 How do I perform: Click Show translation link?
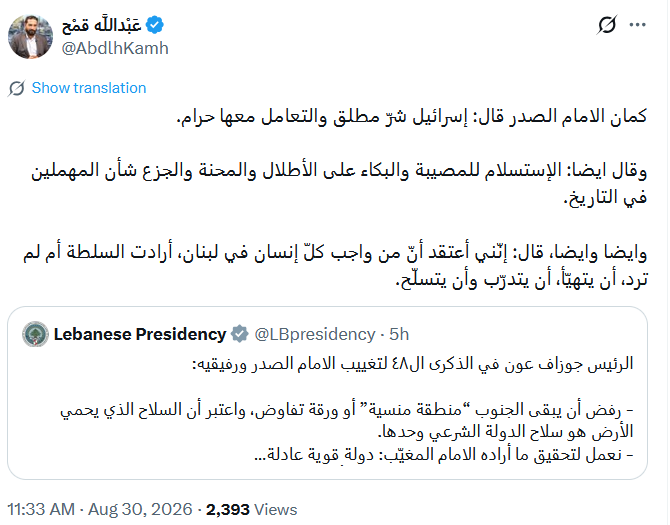click(x=89, y=88)
